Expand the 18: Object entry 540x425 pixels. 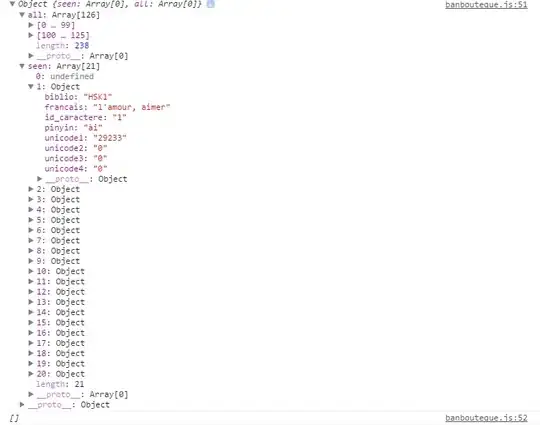pos(31,353)
